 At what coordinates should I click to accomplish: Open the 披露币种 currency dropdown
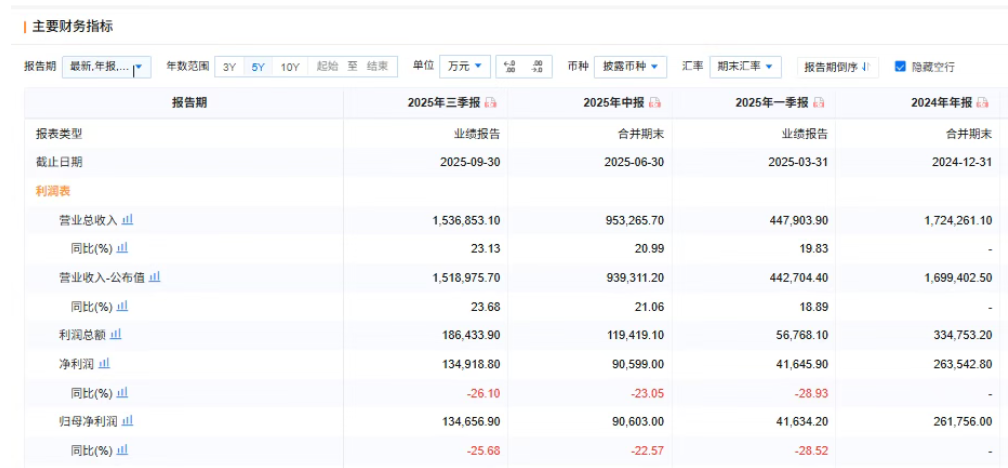tap(630, 66)
